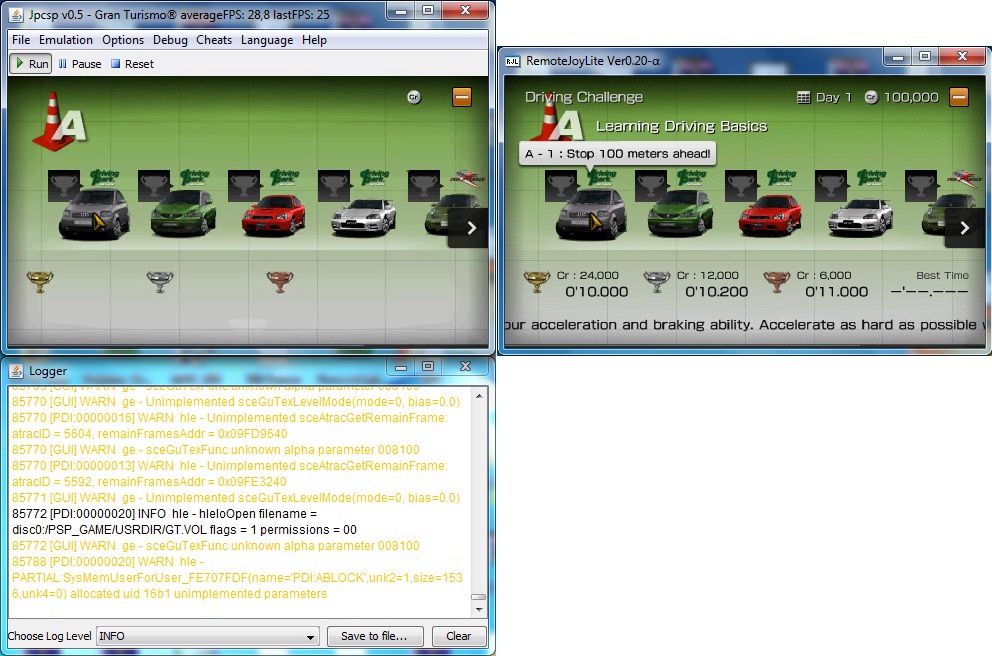The width and height of the screenshot is (992, 656).
Task: Select the gray car in RemoteJoyLite
Action: click(591, 215)
